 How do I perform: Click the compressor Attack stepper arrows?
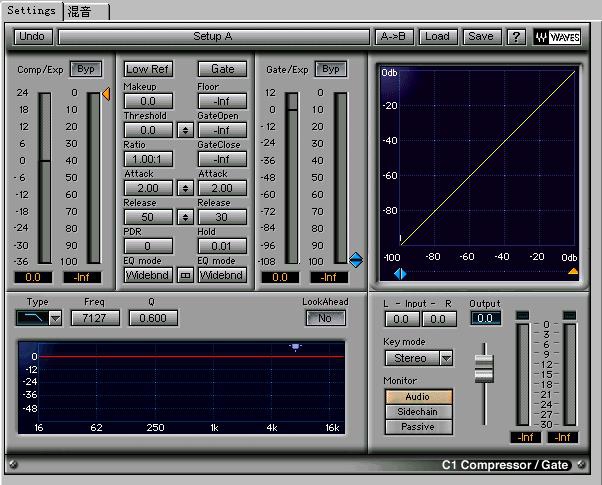[x=185, y=188]
